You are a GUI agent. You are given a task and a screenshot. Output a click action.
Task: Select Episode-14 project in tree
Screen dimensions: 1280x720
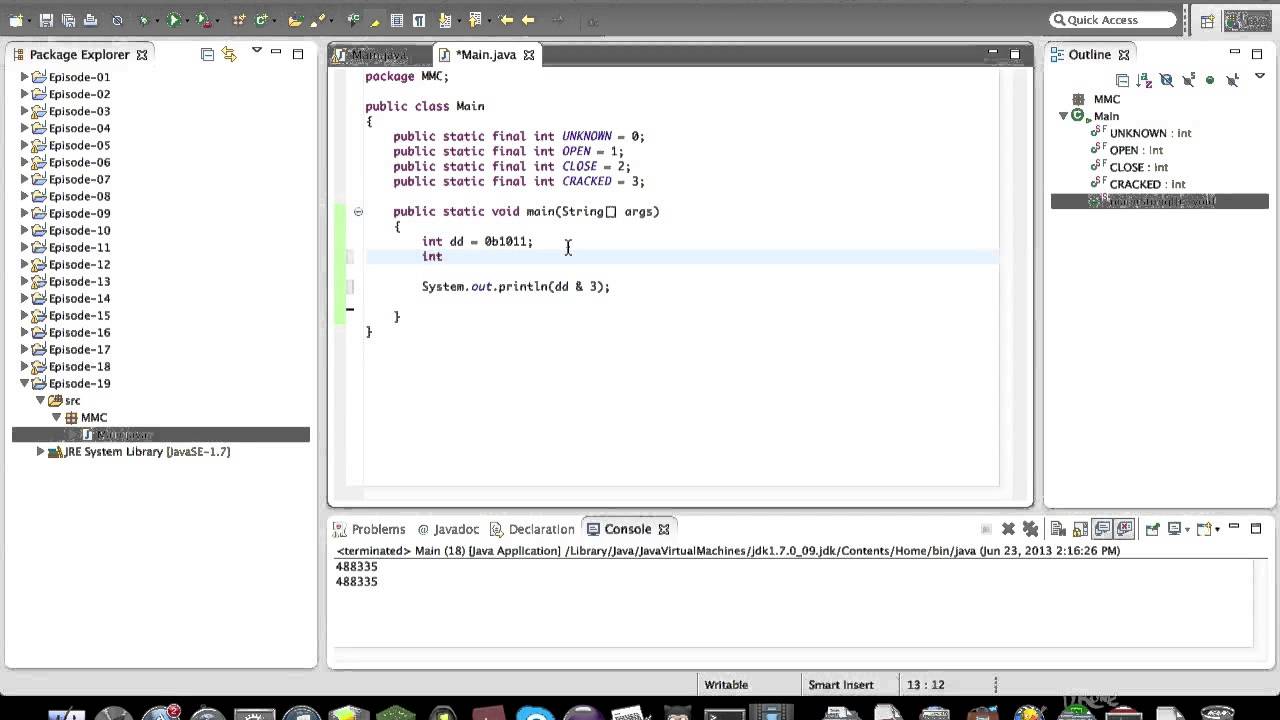point(79,298)
